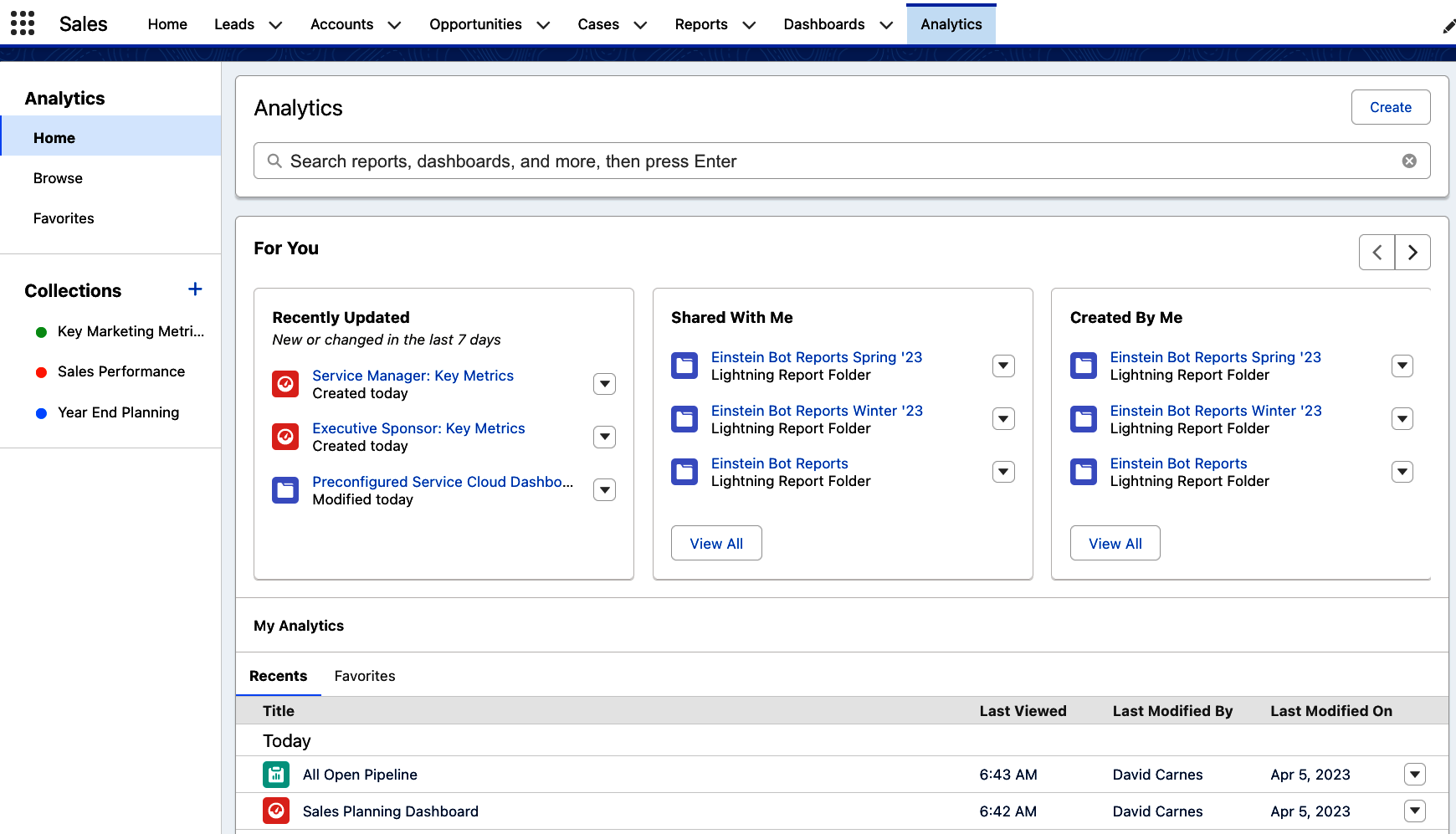
Task: Click the All Open Pipeline report icon
Action: 276,775
